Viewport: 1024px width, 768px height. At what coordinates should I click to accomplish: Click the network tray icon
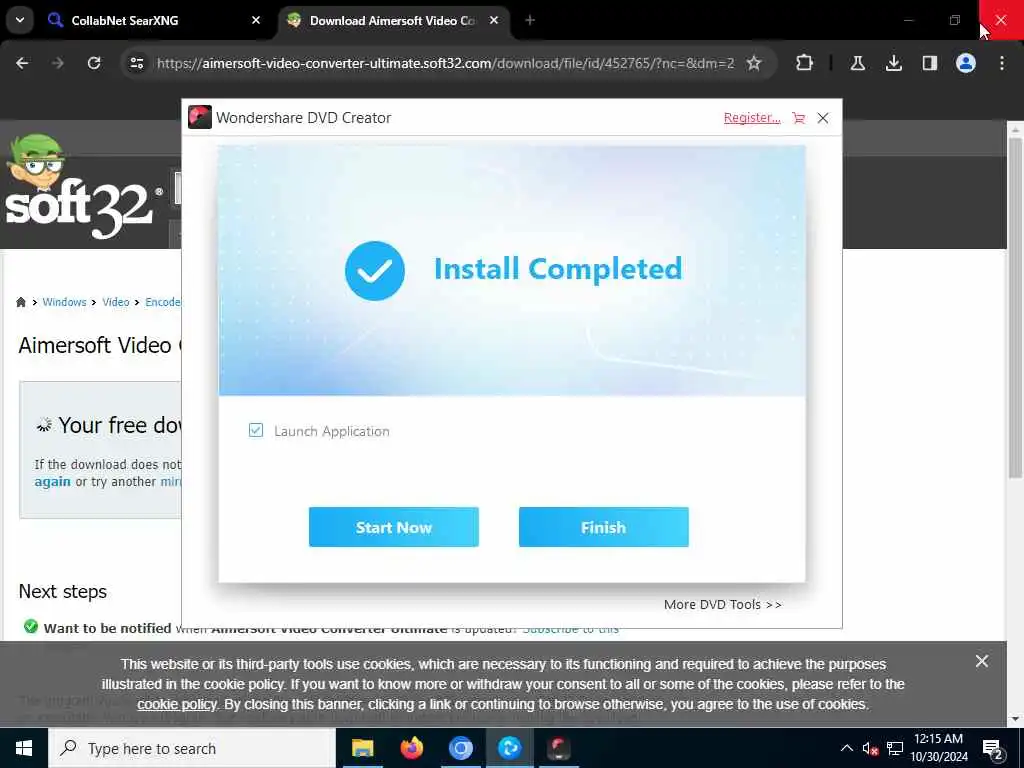(x=895, y=748)
